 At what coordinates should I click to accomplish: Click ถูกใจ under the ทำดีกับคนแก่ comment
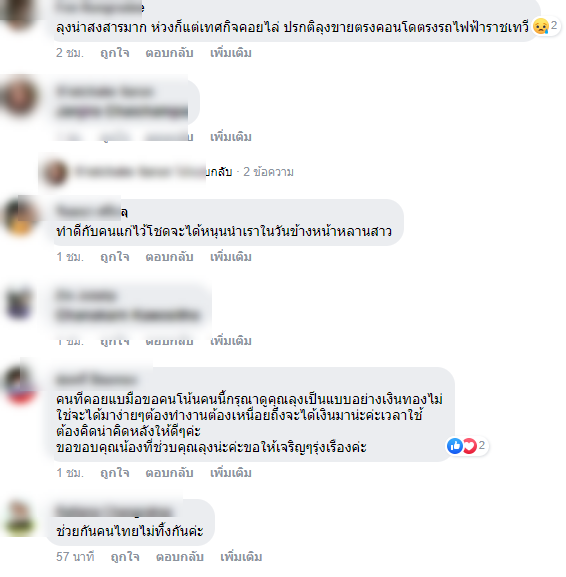tap(114, 256)
